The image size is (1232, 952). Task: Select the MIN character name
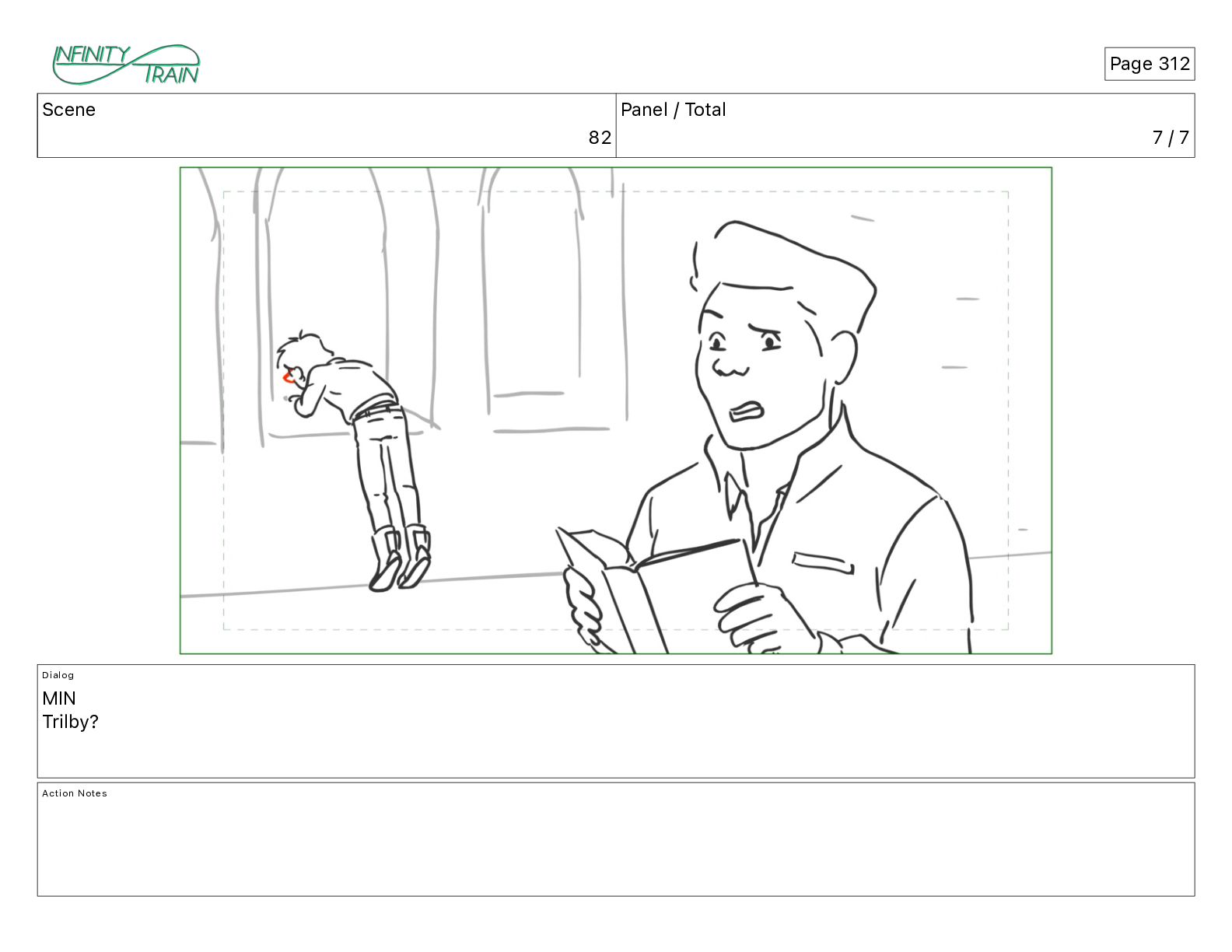pos(59,698)
